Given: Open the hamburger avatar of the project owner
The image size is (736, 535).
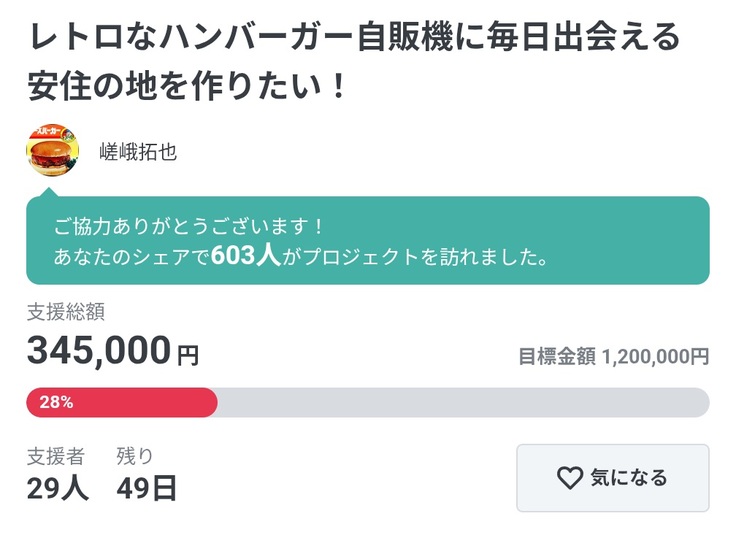Looking at the screenshot, I should point(52,151).
